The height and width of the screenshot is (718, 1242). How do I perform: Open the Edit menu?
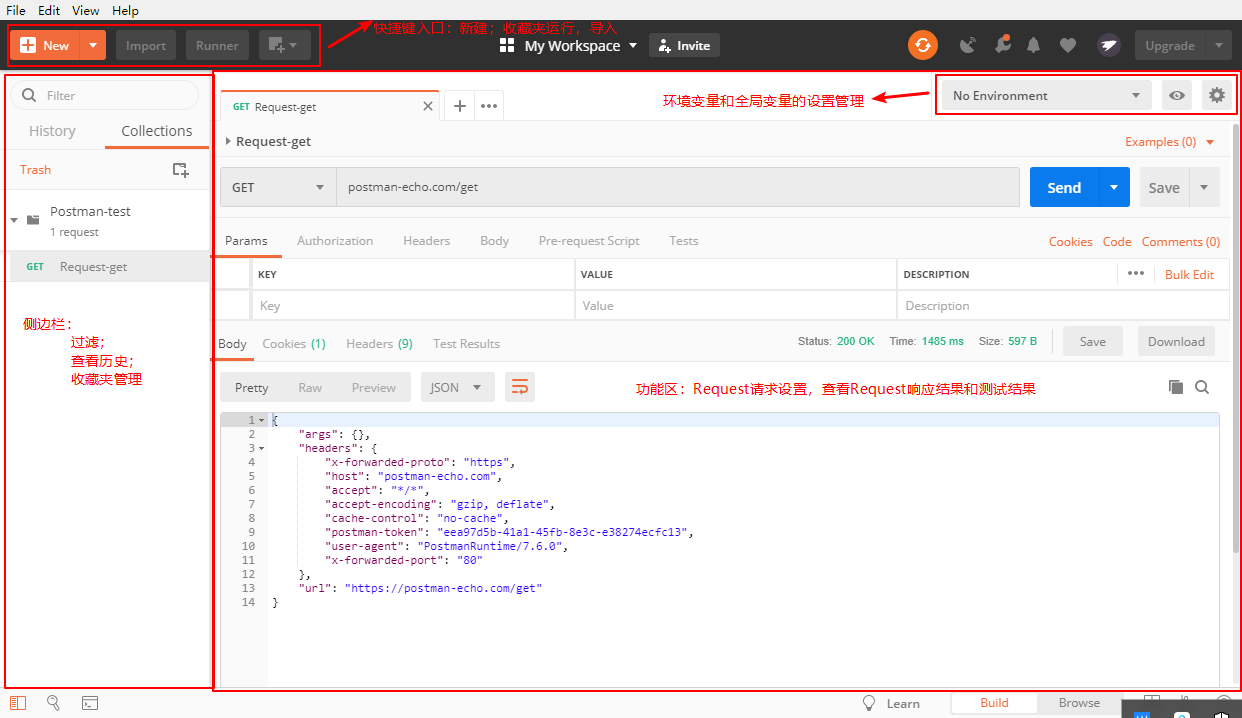(x=49, y=10)
